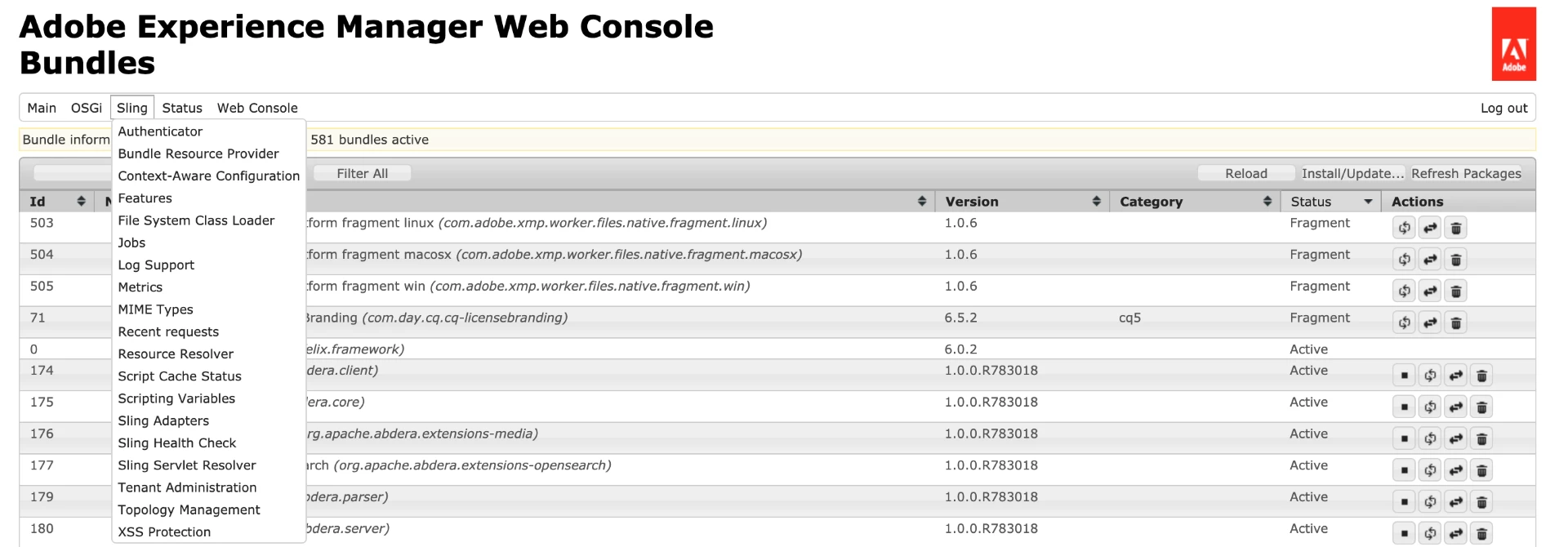Refresh package imports for bundle 174
The image size is (1568, 547).
(x=1430, y=376)
